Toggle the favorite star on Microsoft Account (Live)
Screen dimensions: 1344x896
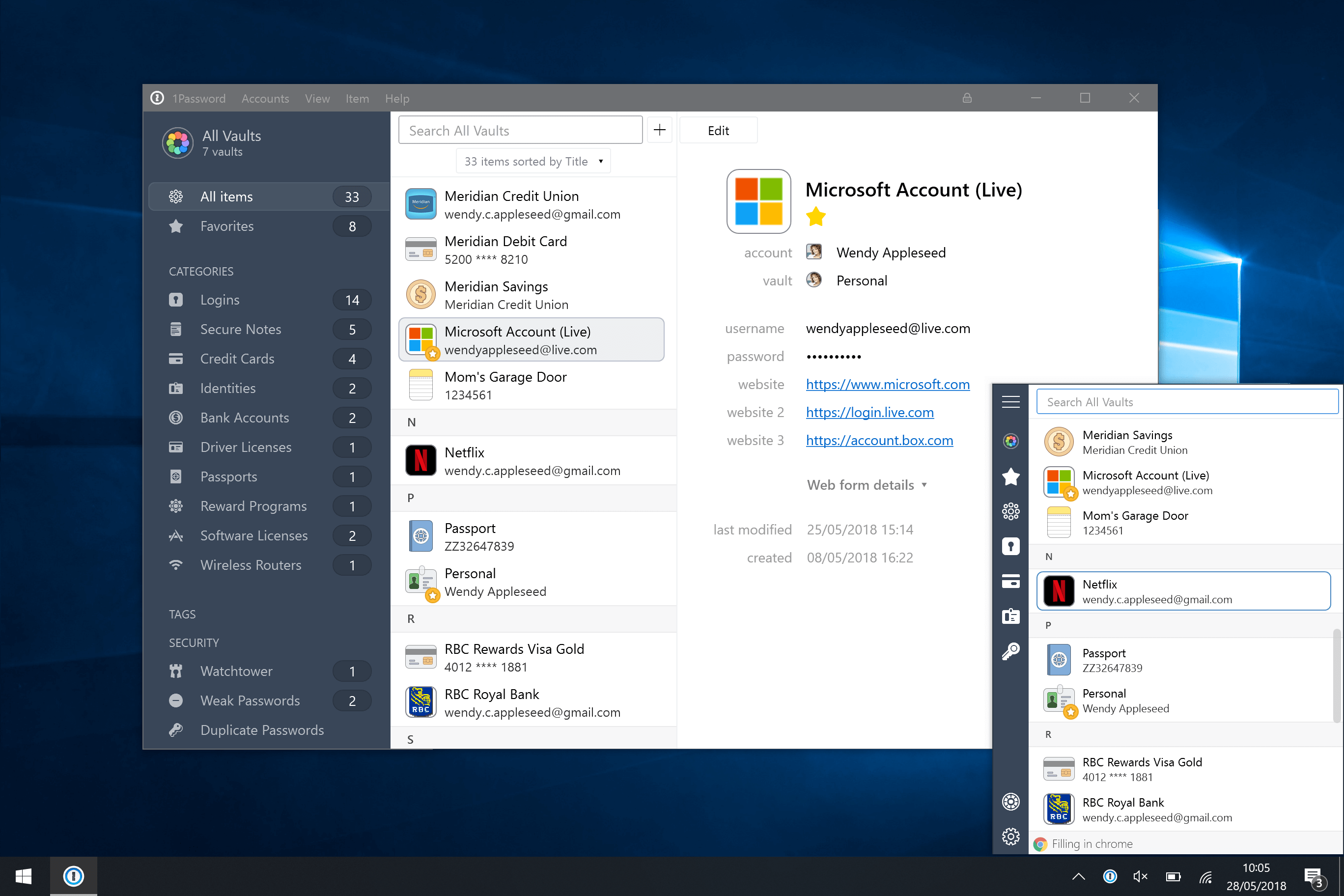click(x=816, y=217)
